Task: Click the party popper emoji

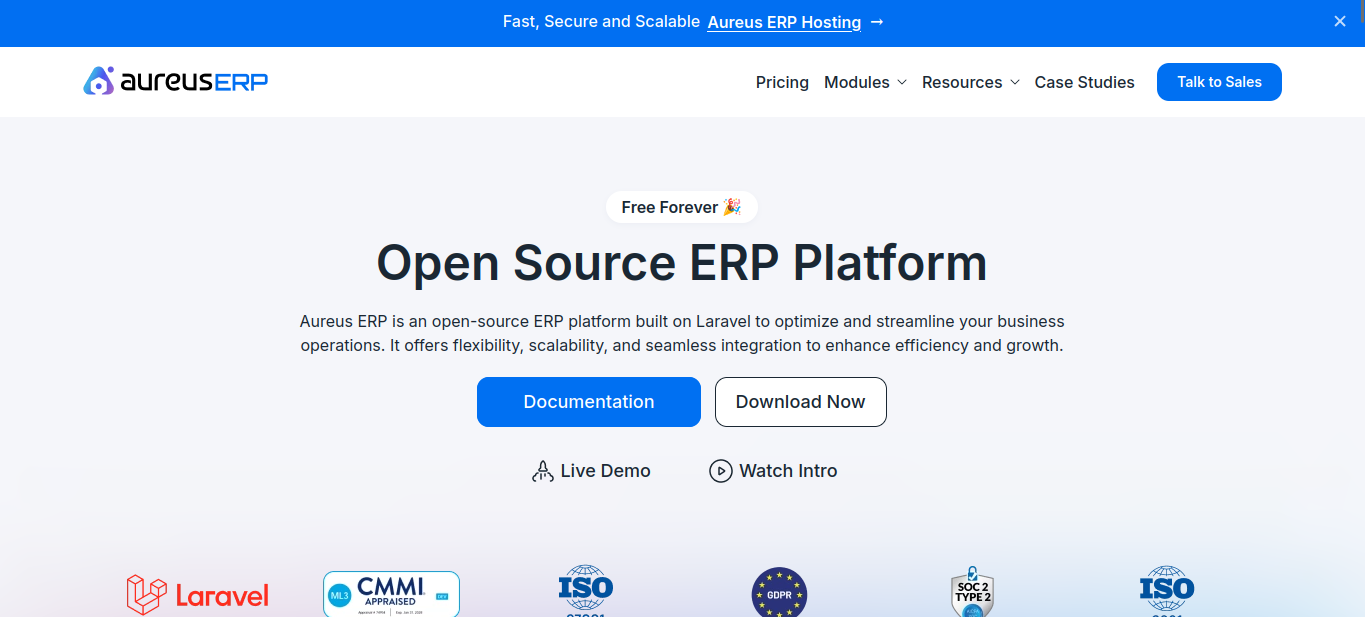Action: [x=732, y=207]
